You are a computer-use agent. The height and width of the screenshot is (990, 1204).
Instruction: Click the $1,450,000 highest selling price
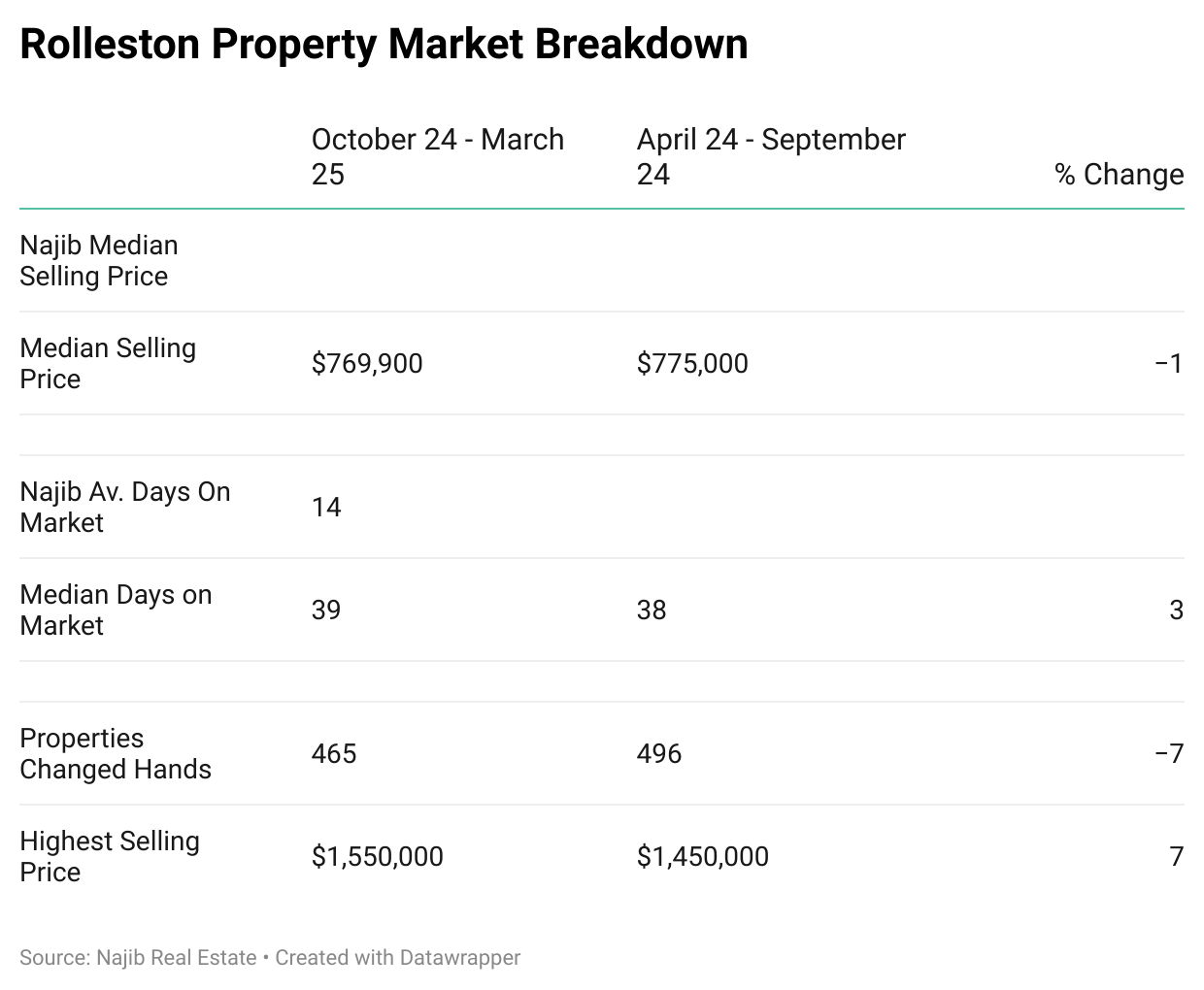(702, 857)
